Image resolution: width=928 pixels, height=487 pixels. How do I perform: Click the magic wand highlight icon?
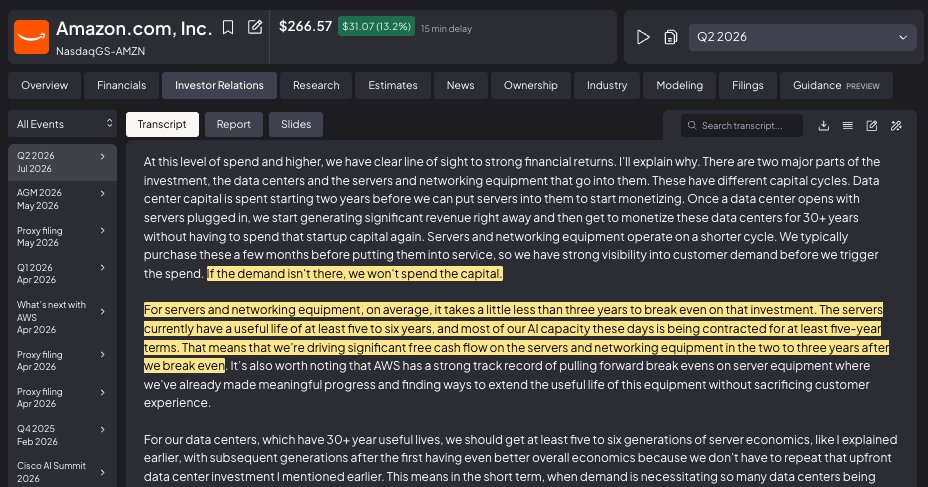(896, 125)
